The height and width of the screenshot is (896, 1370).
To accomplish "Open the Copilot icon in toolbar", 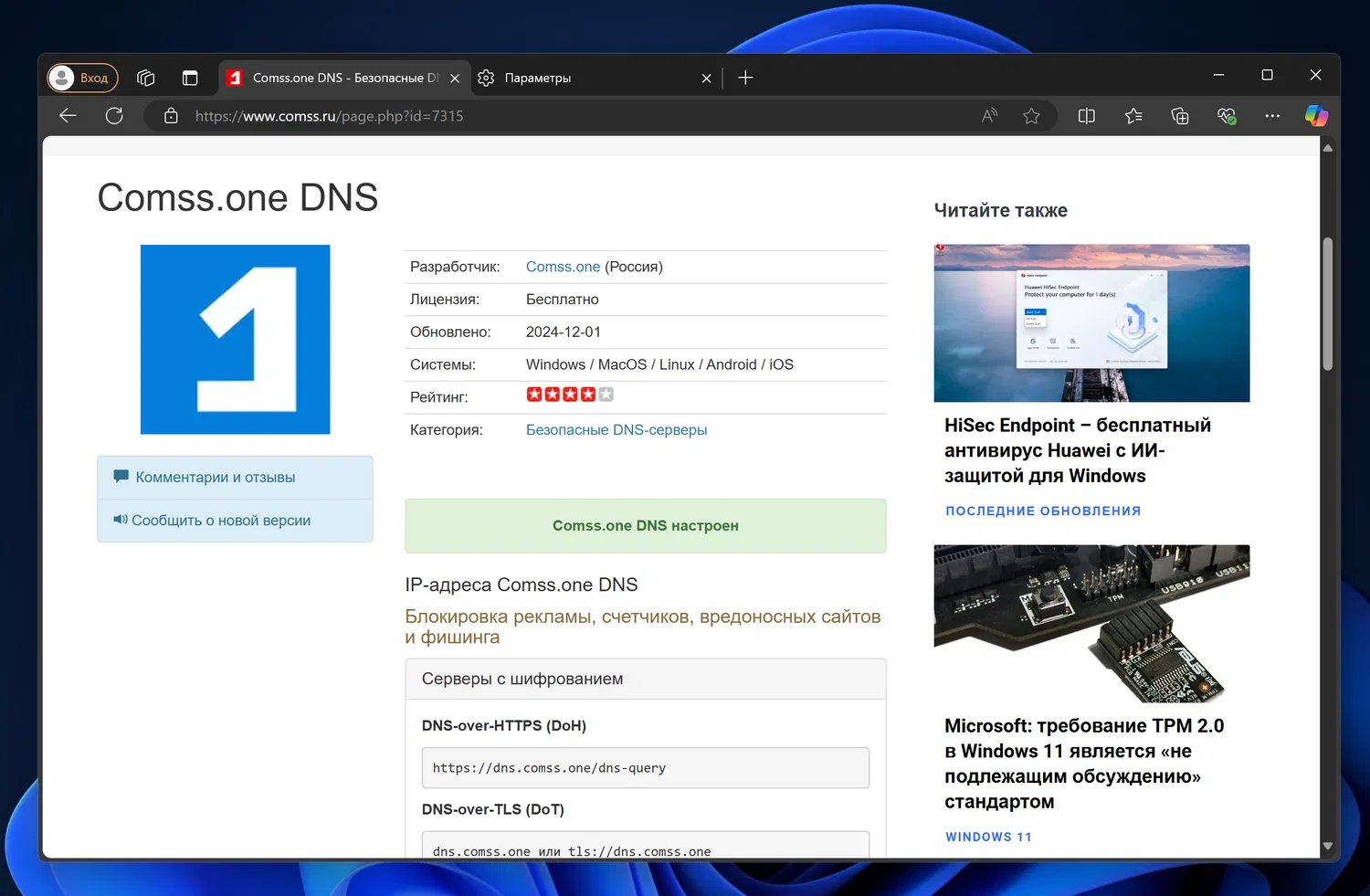I will [1316, 116].
